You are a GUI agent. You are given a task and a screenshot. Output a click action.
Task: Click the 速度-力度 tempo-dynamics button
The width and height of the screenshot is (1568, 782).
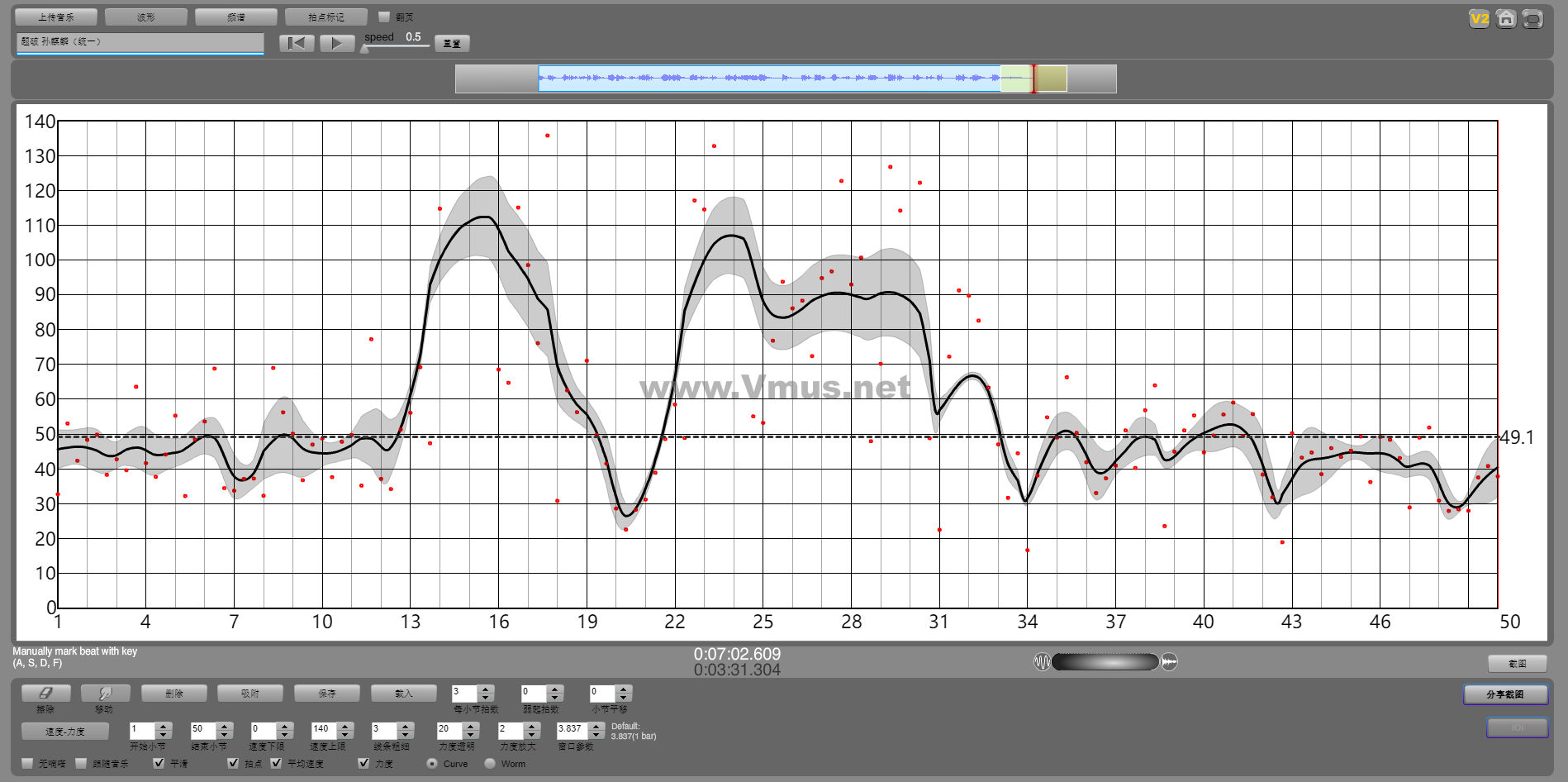tap(65, 732)
